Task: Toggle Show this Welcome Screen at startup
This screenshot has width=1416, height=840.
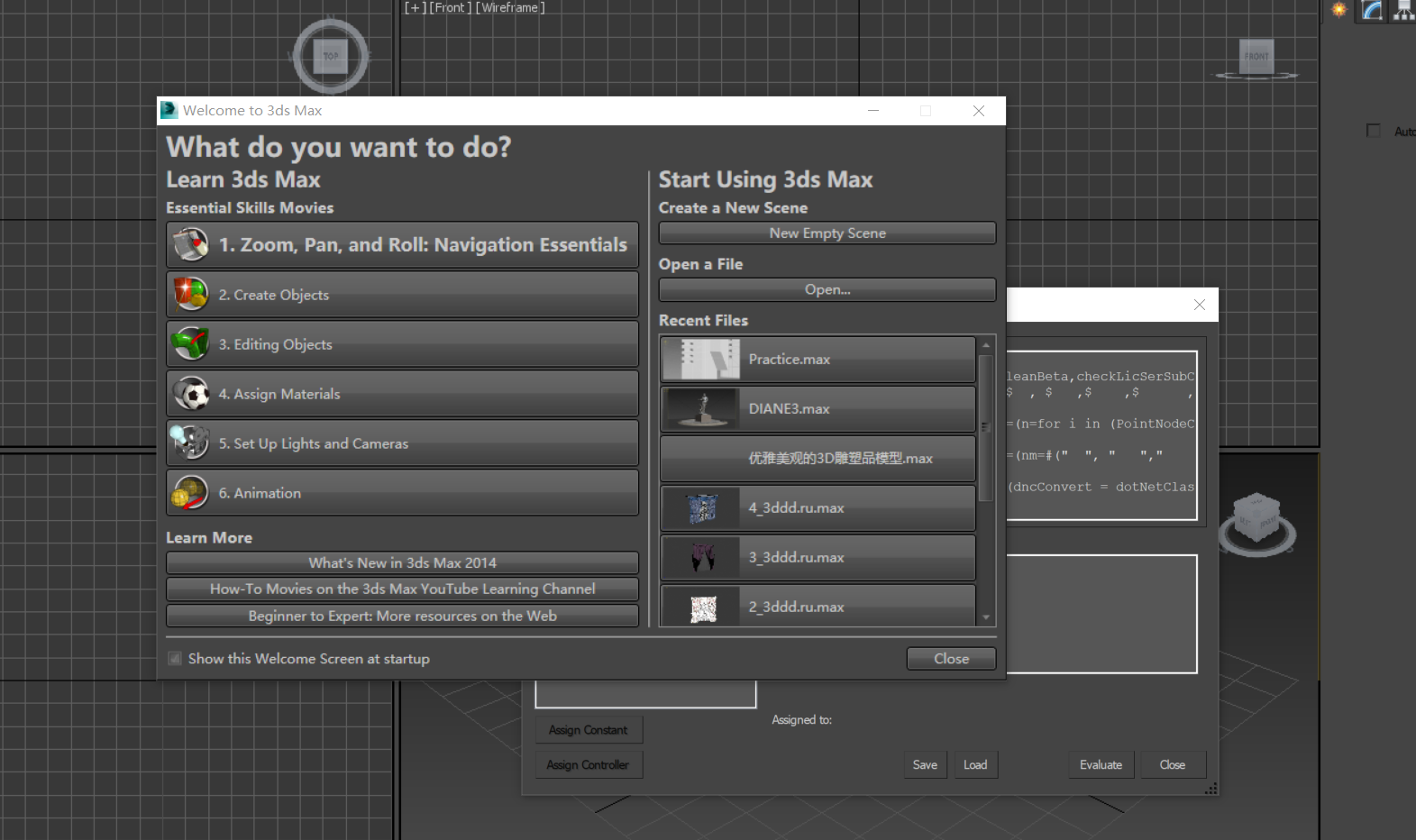Action: 175,659
